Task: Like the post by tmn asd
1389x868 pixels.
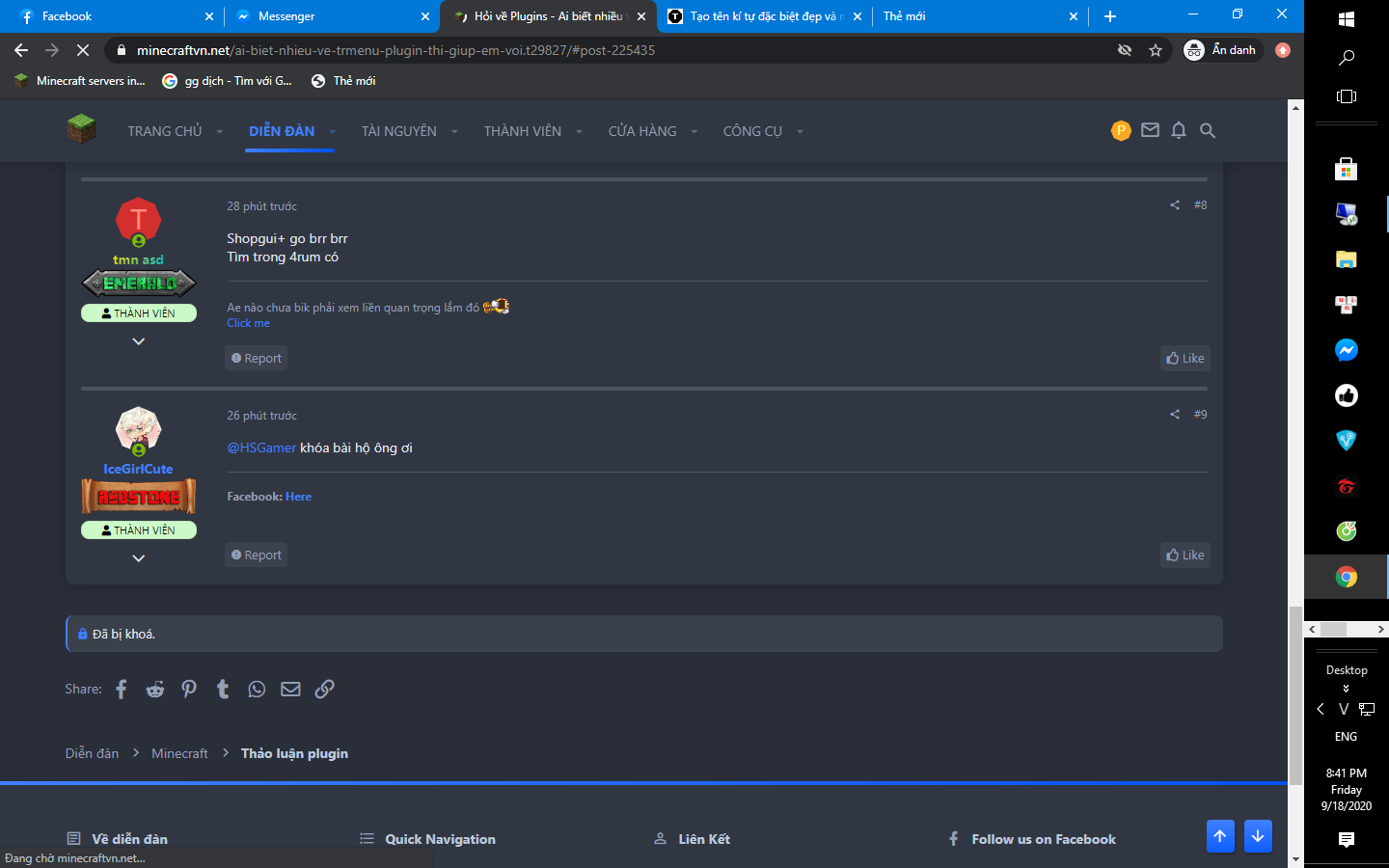Action: point(1185,358)
